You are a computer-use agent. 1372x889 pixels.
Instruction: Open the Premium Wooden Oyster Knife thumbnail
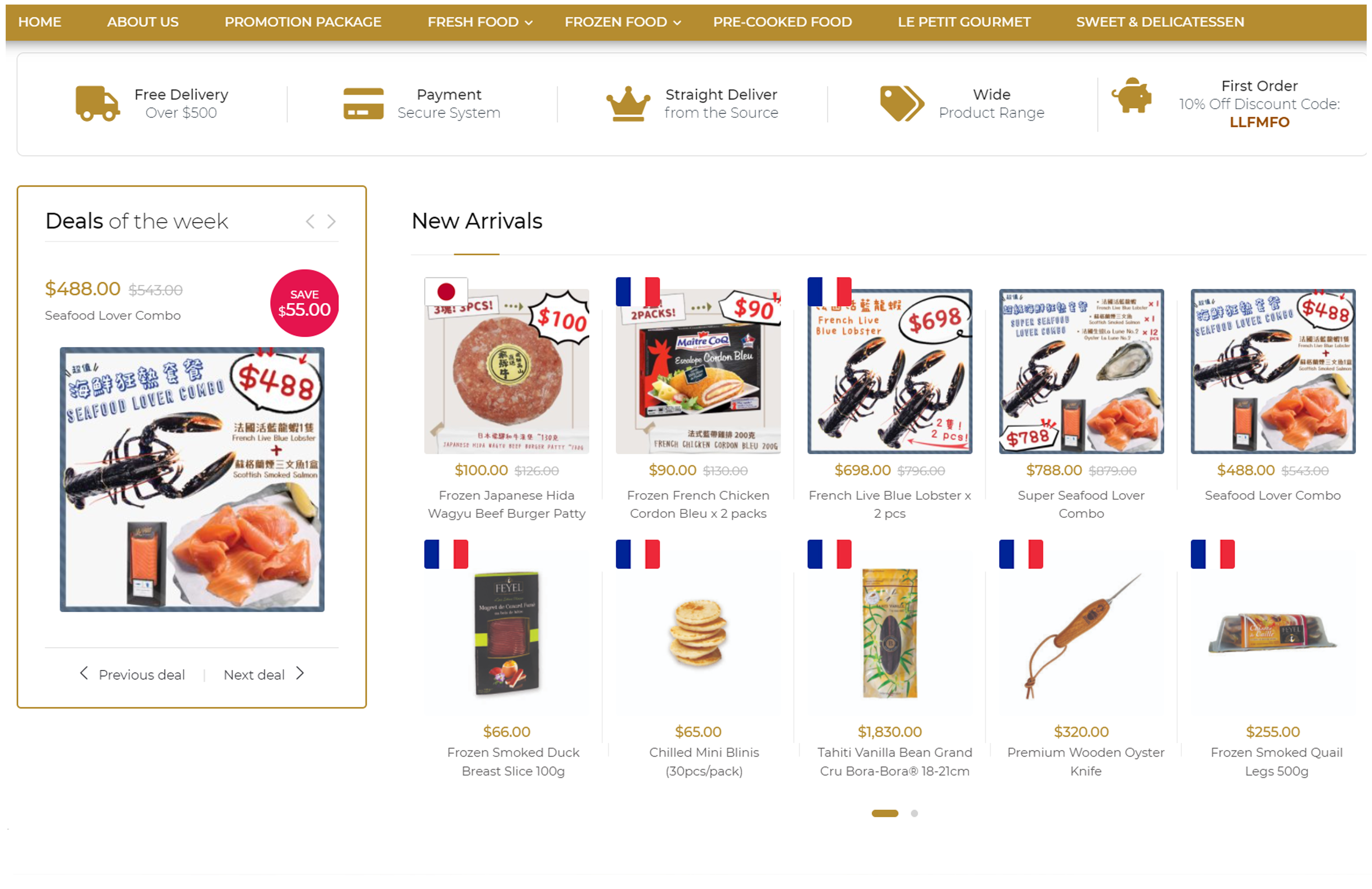coord(1082,635)
